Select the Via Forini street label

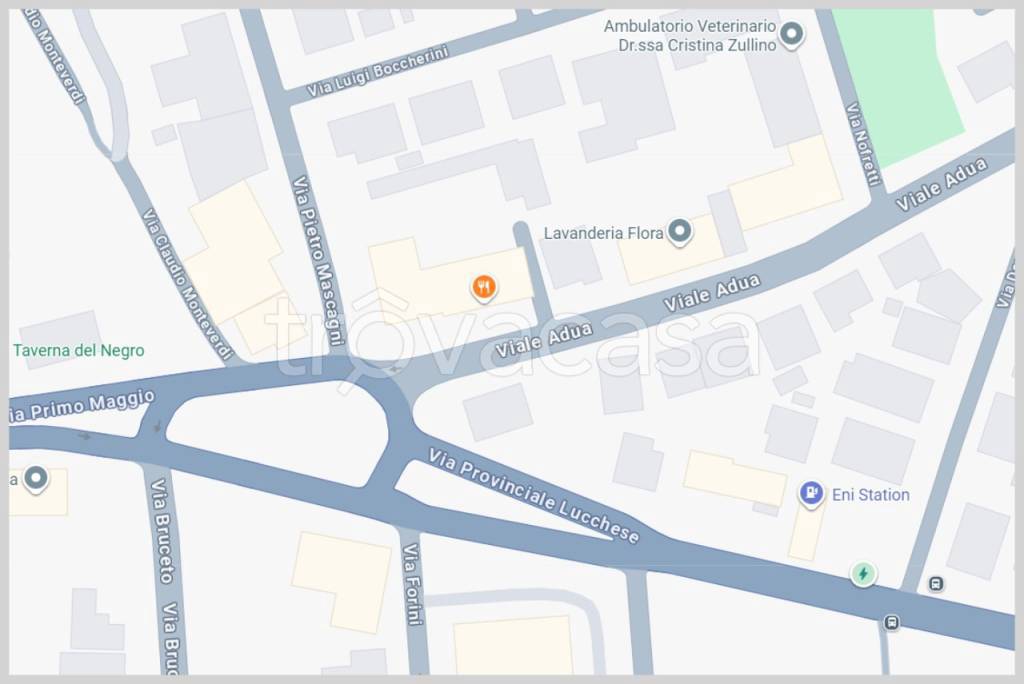[x=413, y=584]
